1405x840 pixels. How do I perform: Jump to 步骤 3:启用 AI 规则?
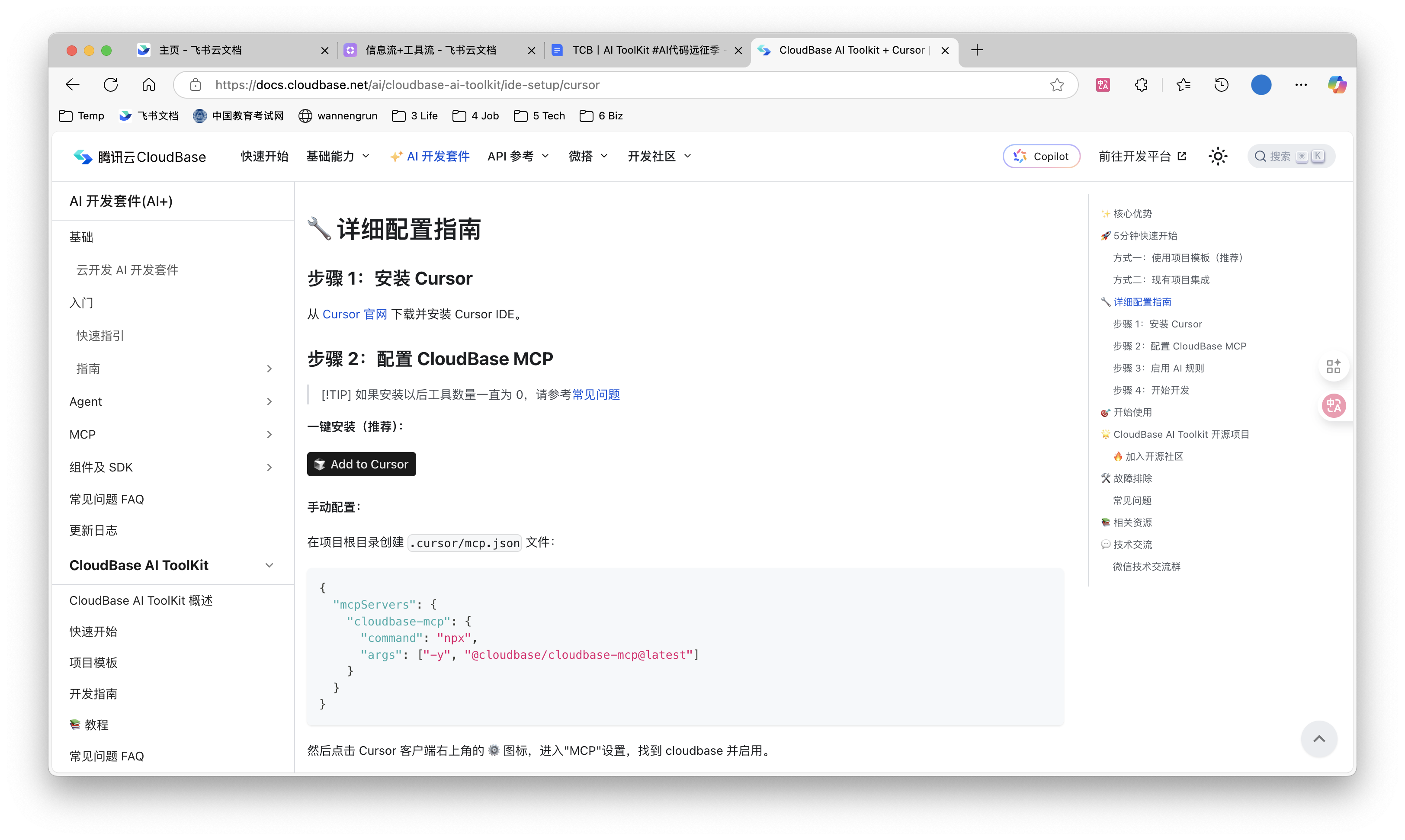[x=1158, y=368]
